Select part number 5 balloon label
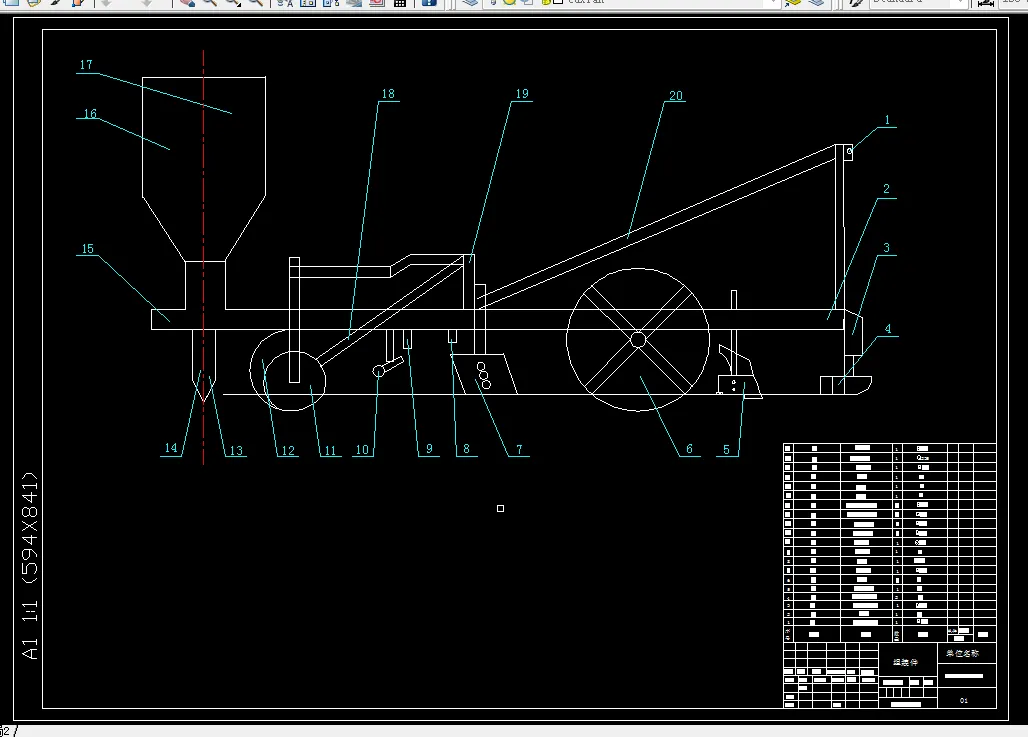The height and width of the screenshot is (737, 1028). click(x=726, y=449)
